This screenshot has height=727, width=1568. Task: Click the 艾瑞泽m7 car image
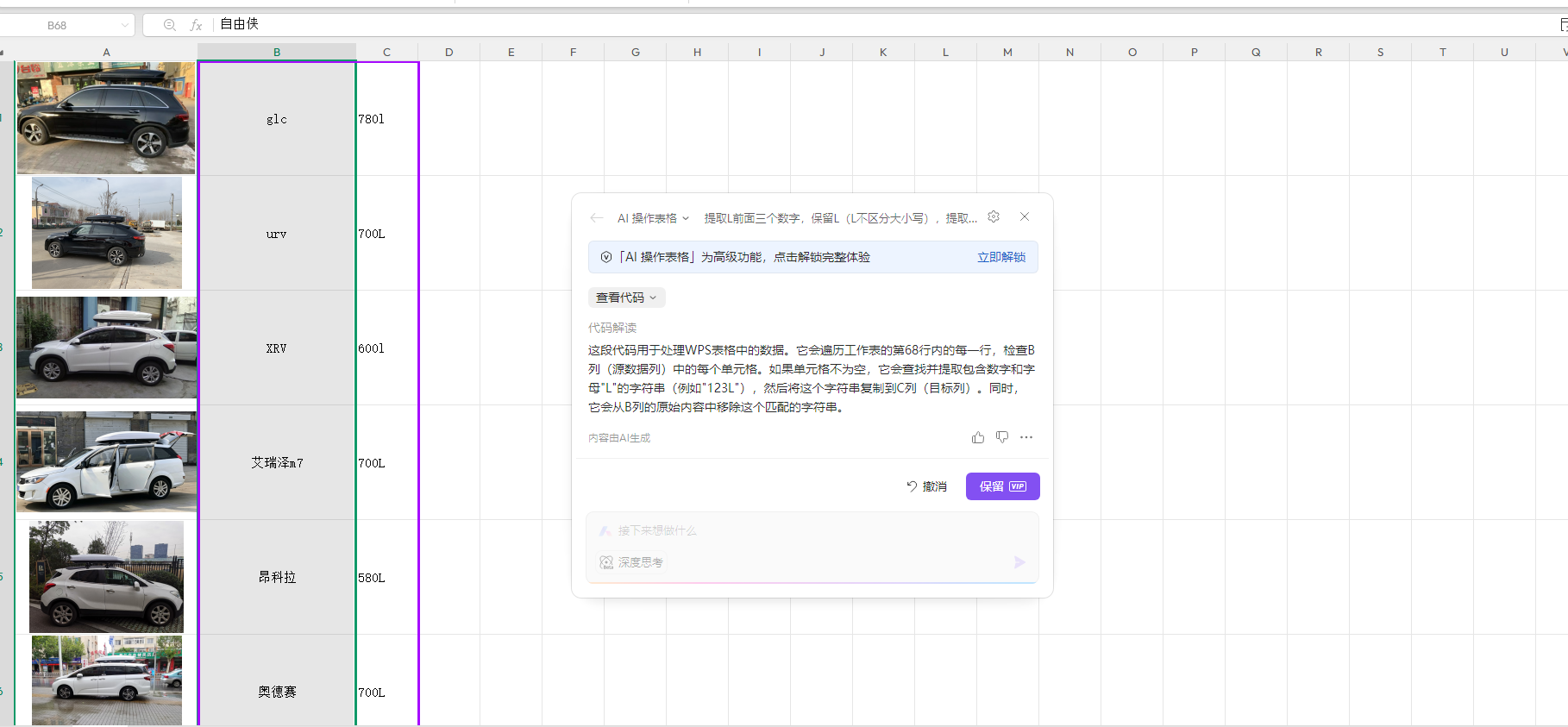[x=106, y=461]
